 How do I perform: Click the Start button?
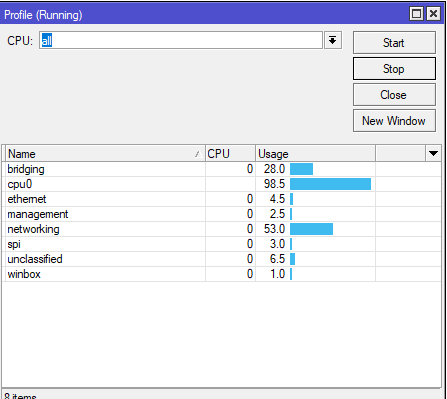point(394,43)
